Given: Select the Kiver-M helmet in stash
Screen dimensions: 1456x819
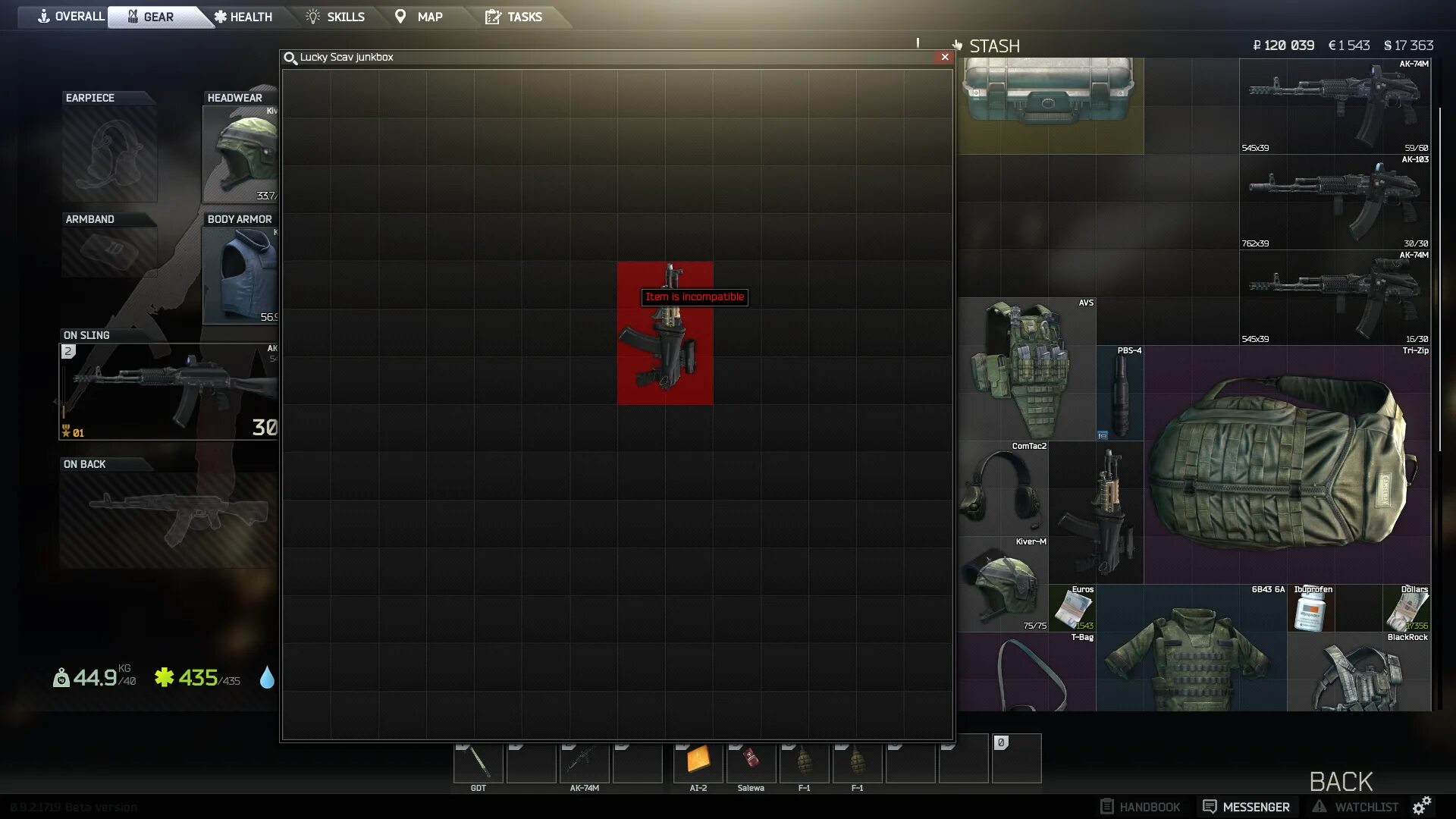Looking at the screenshot, I should coord(1003,584).
